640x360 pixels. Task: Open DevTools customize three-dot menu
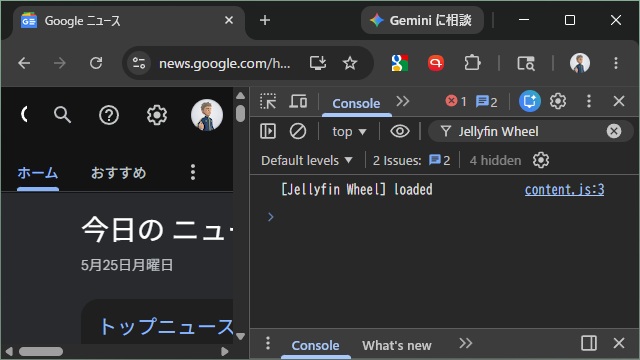pos(589,101)
